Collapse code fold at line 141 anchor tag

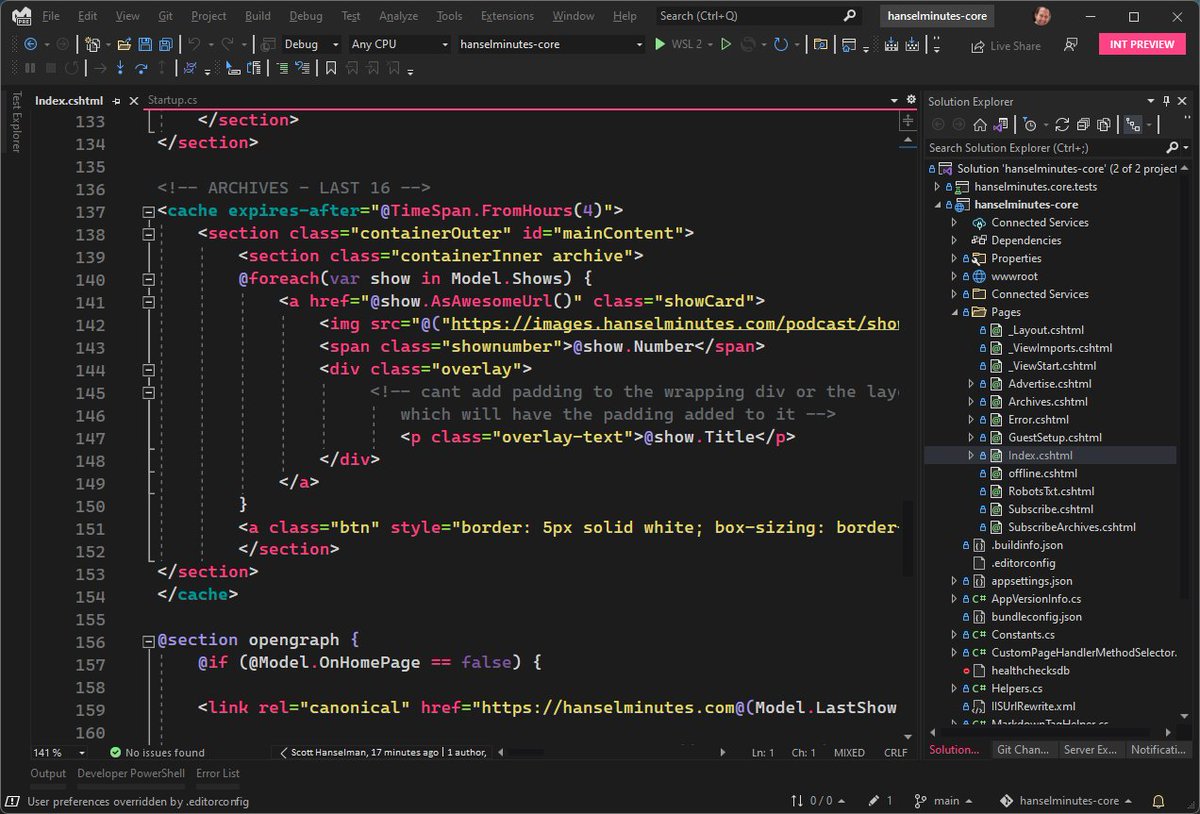click(148, 301)
